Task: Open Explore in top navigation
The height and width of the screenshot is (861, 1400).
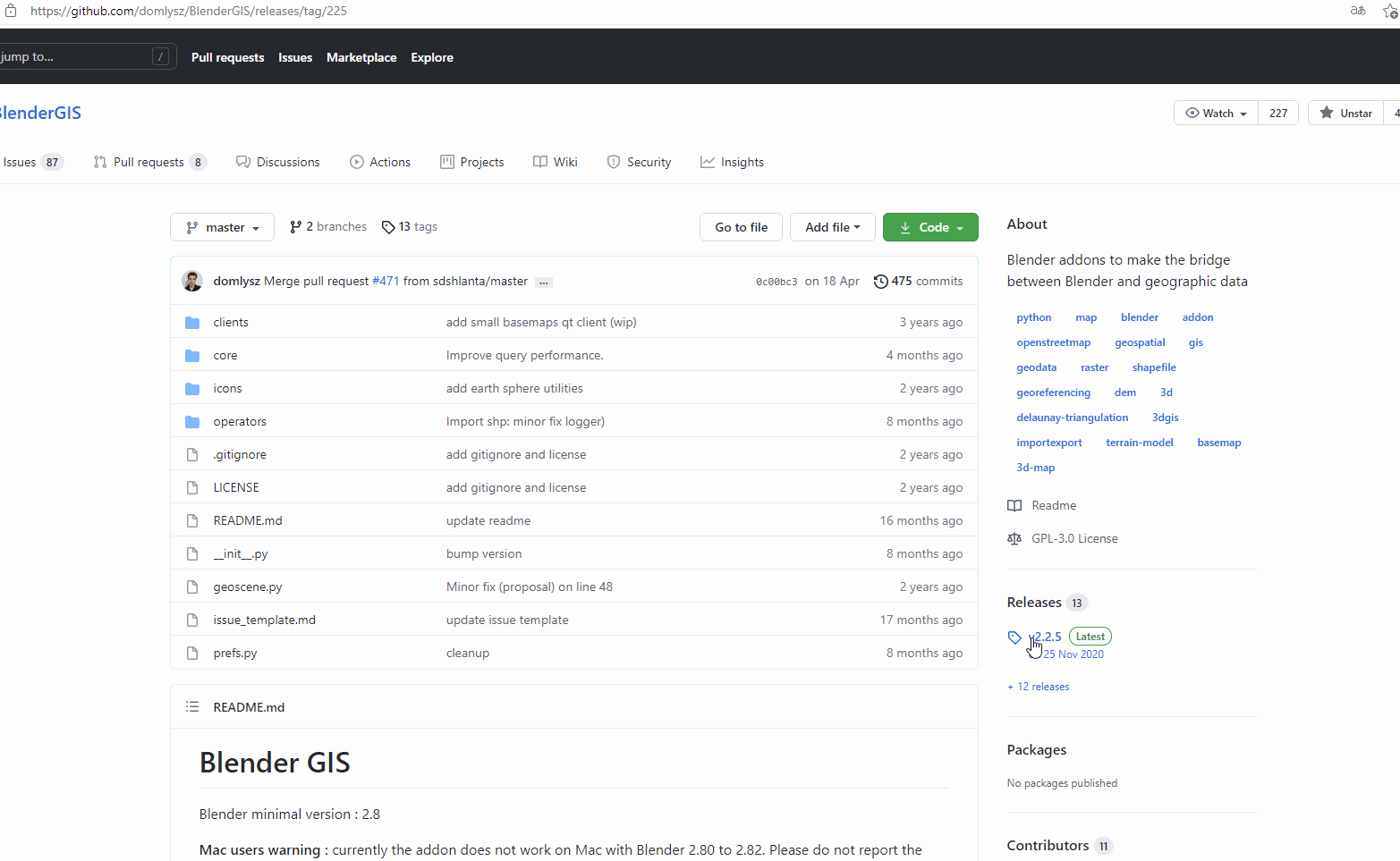Action: [432, 57]
